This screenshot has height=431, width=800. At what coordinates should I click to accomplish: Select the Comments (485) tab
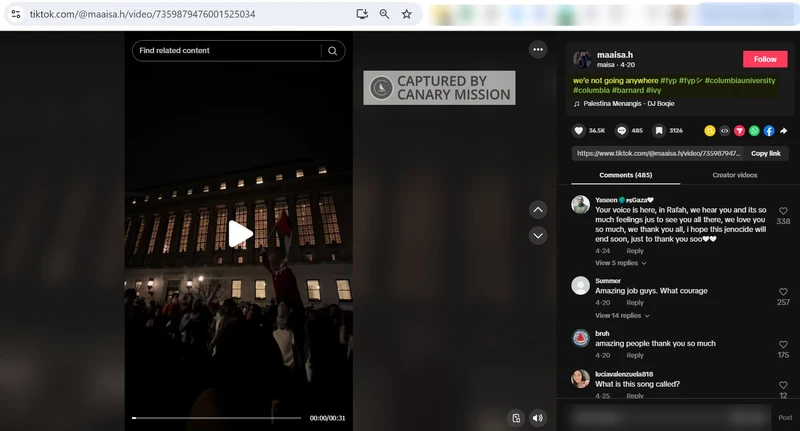(x=625, y=175)
